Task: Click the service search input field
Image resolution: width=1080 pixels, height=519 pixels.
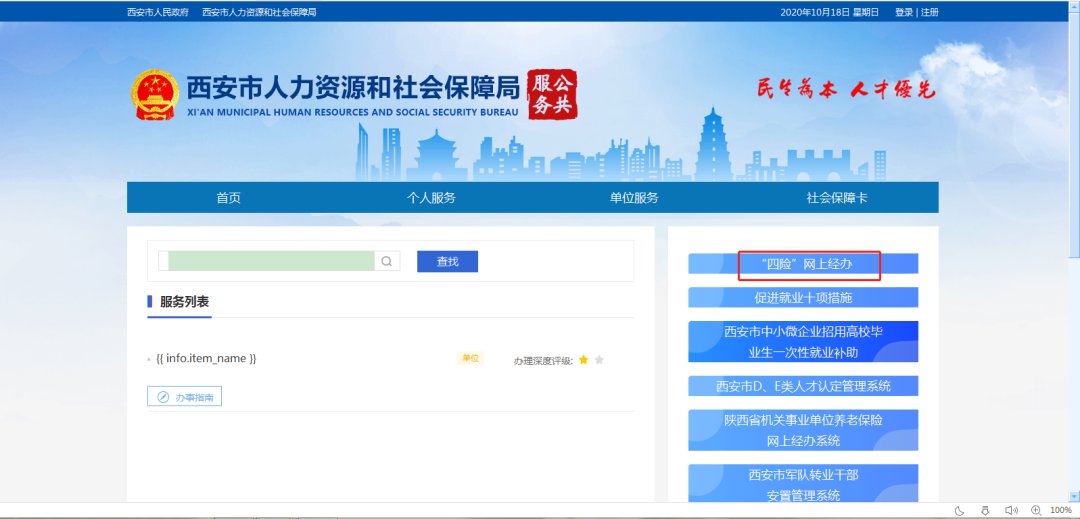Action: click(x=270, y=261)
